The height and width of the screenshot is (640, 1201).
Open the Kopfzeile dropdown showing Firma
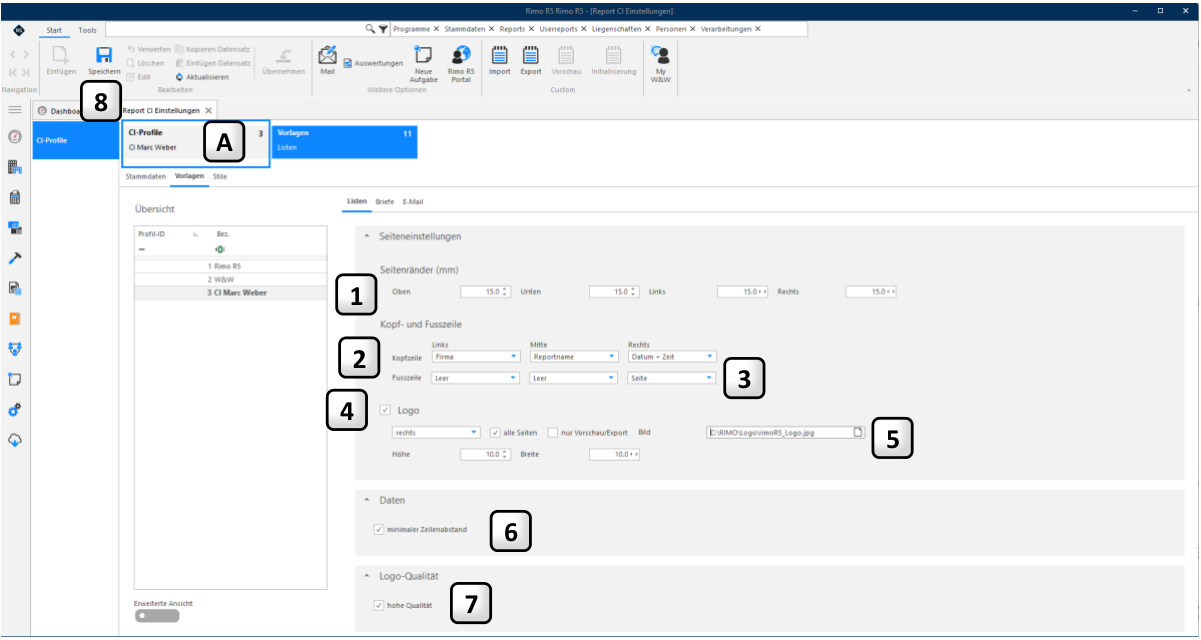click(475, 355)
